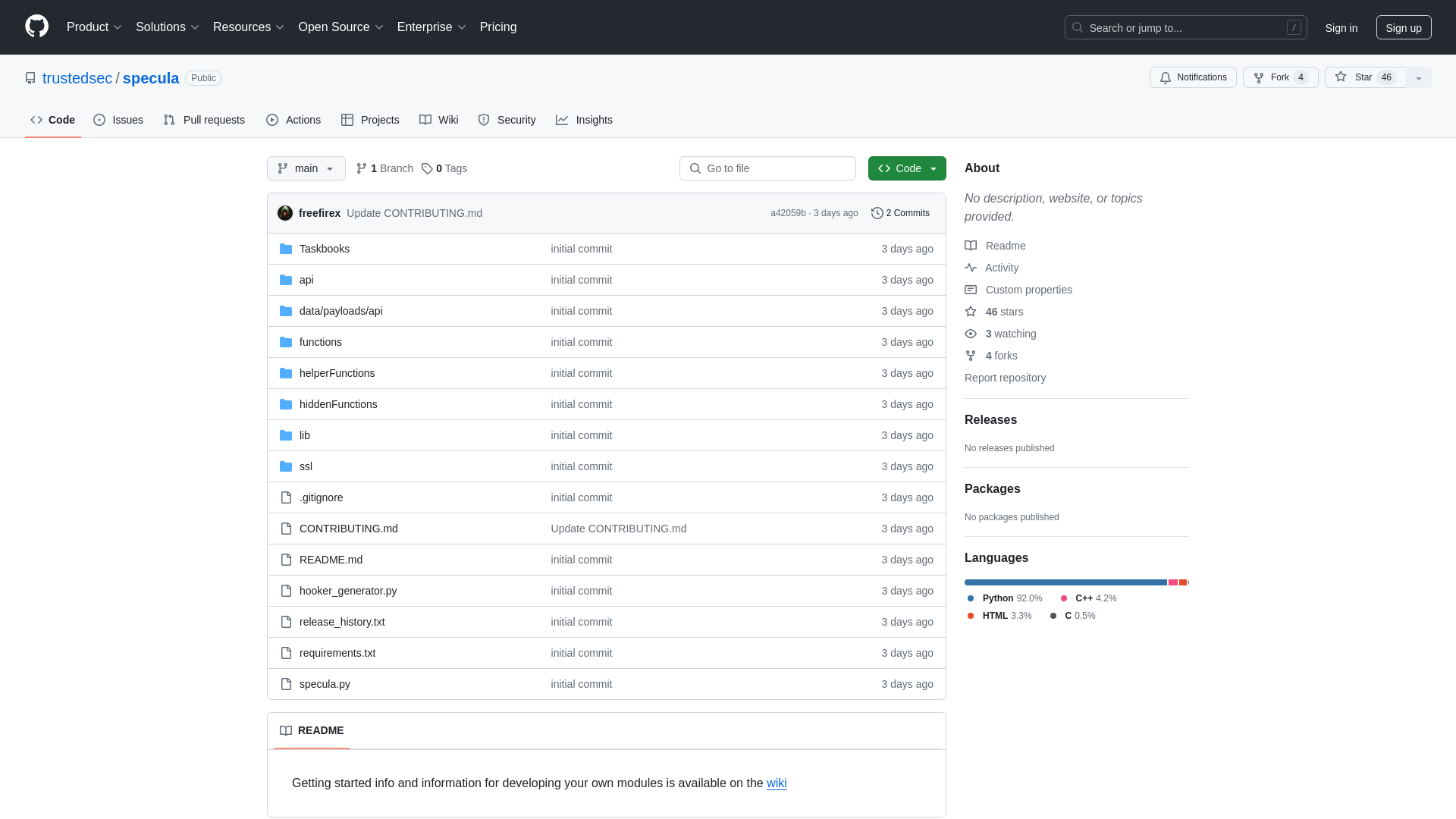The image size is (1456, 819).
Task: Click the shield icon for Security tab
Action: pos(483,120)
